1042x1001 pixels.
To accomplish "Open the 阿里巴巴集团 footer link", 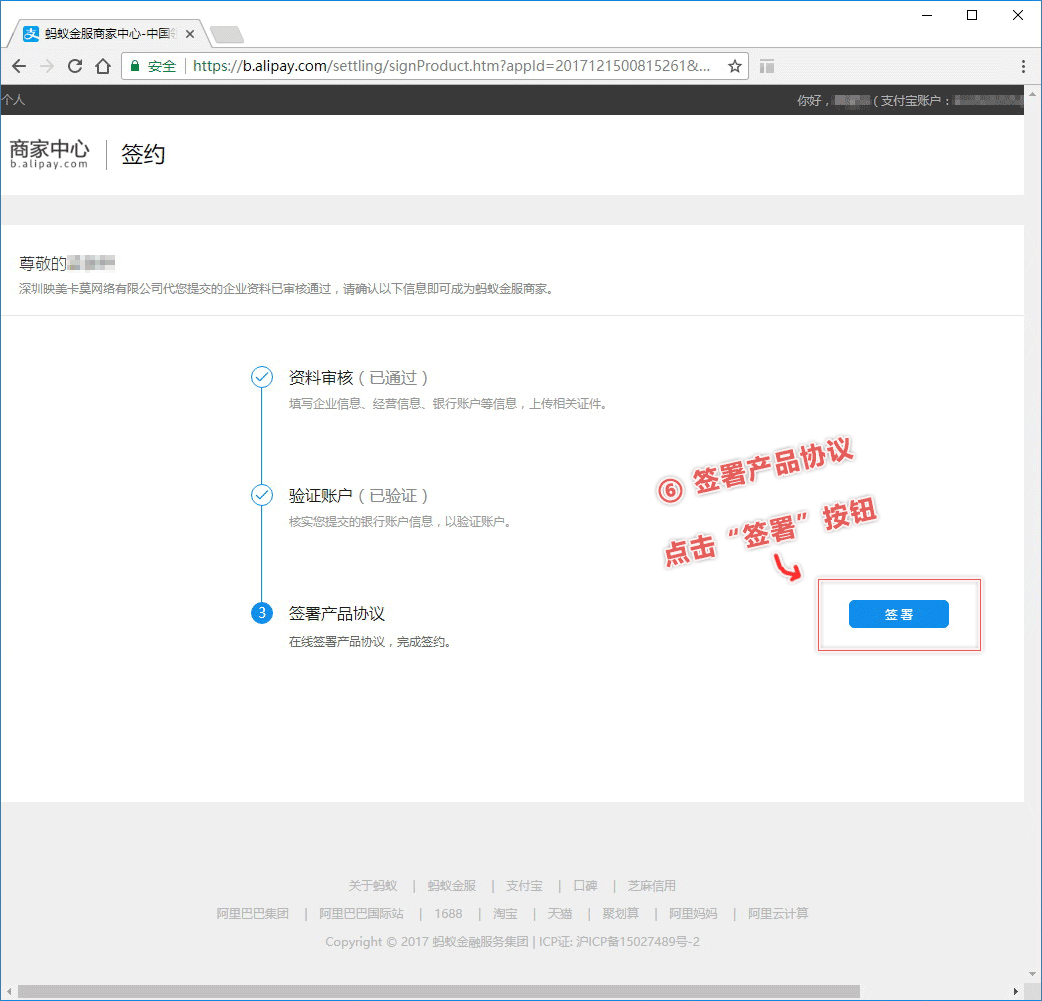I will [253, 913].
